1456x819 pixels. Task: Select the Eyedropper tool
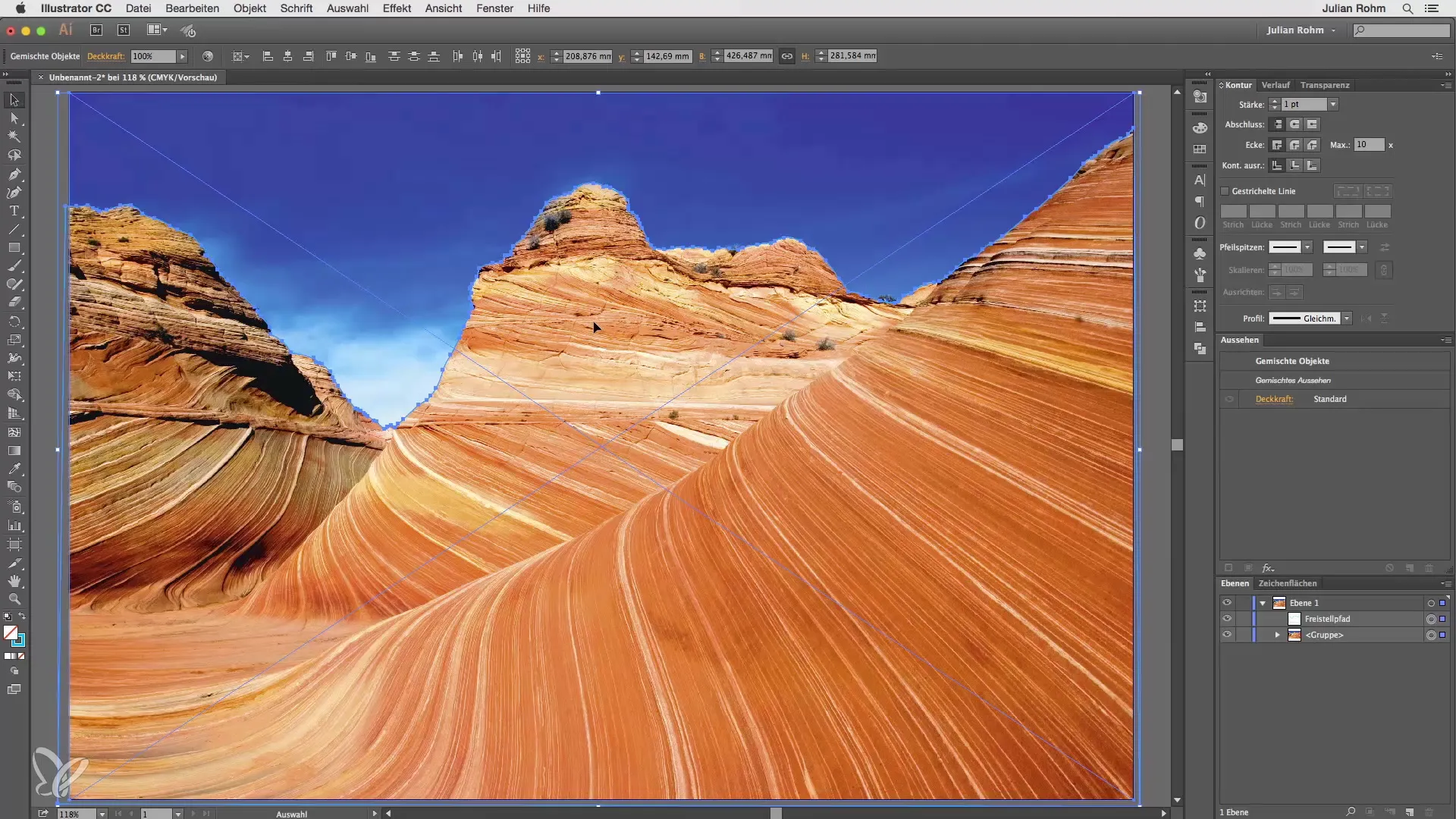[14, 469]
